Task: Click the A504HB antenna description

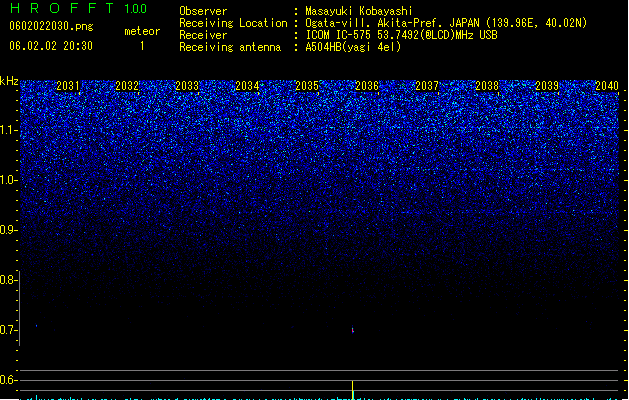Action: (x=353, y=47)
